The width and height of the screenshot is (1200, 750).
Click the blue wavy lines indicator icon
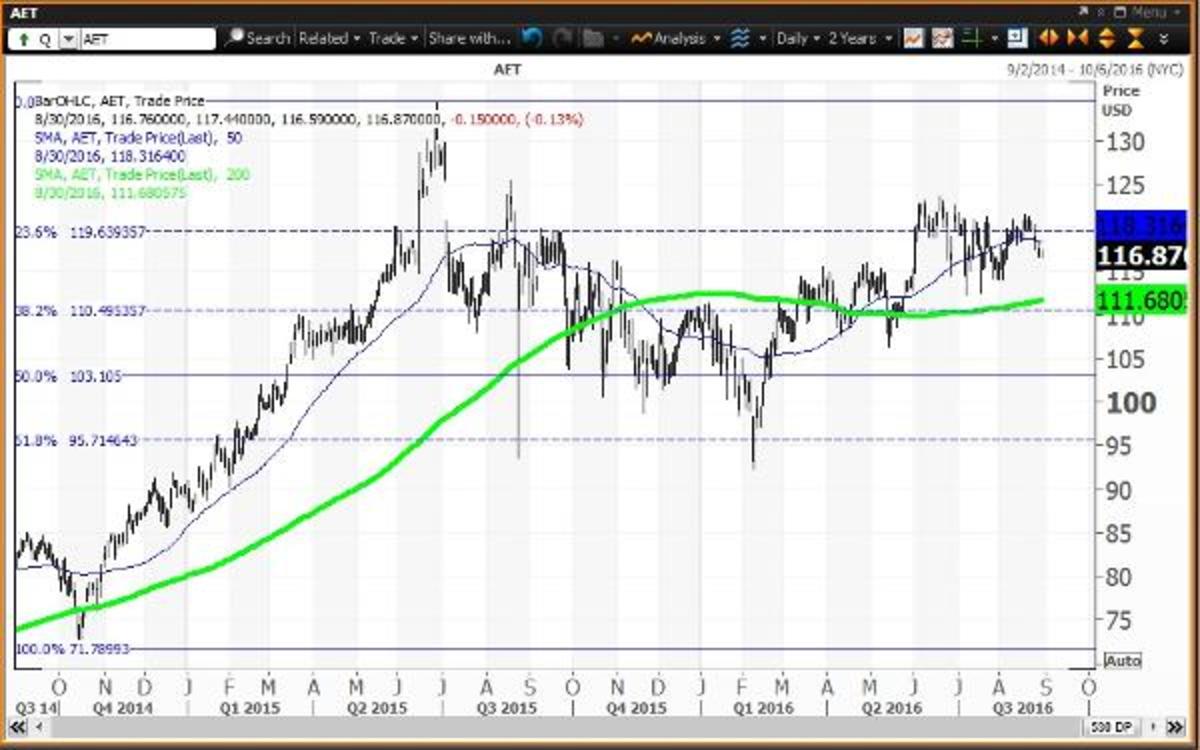[740, 38]
